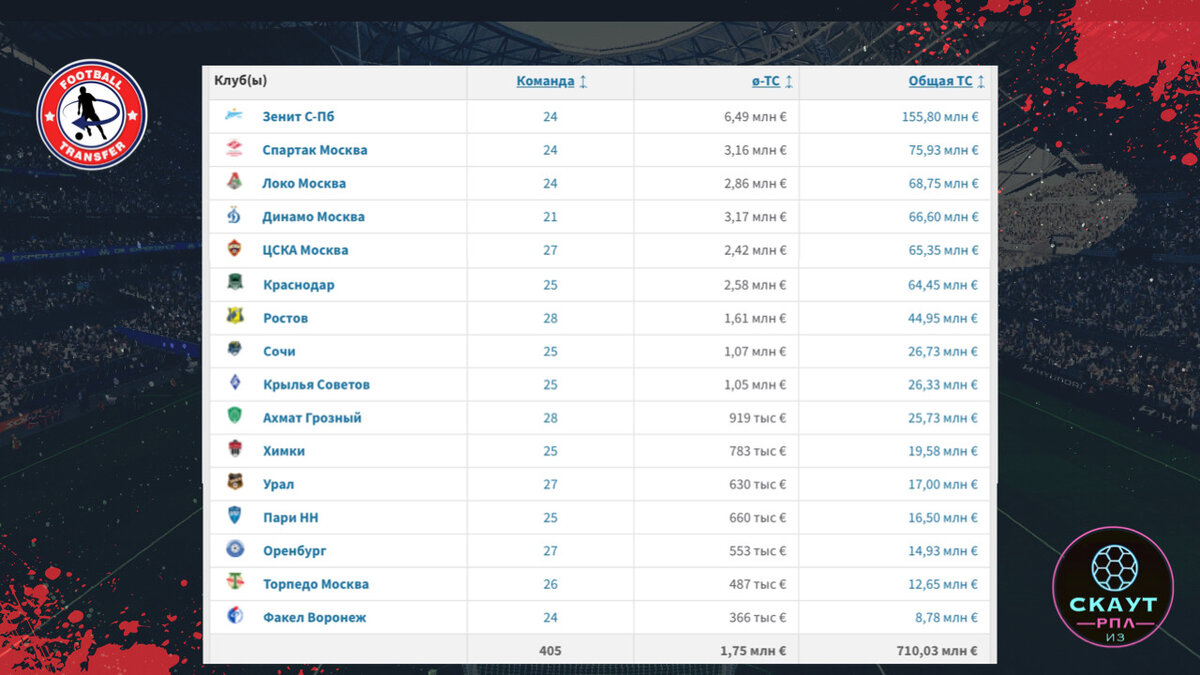This screenshot has height=675, width=1200.
Task: Select Zenit average value 6,49 млн €
Action: coord(755,116)
